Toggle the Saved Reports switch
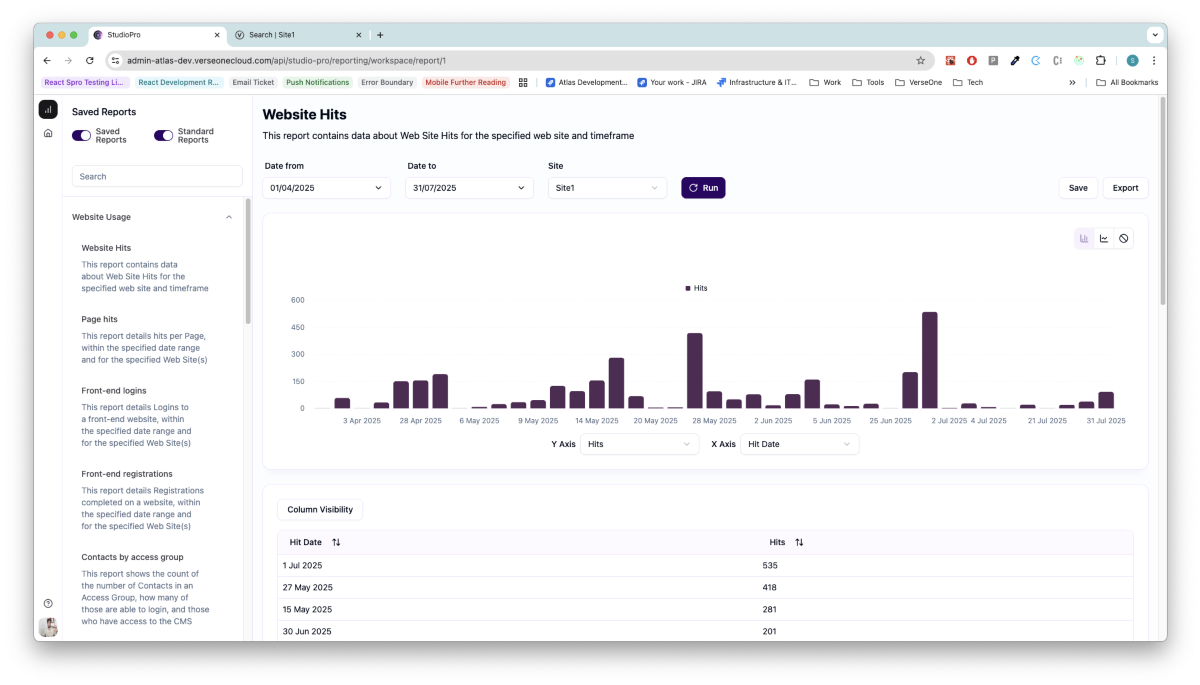The image size is (1200, 685). (81, 136)
